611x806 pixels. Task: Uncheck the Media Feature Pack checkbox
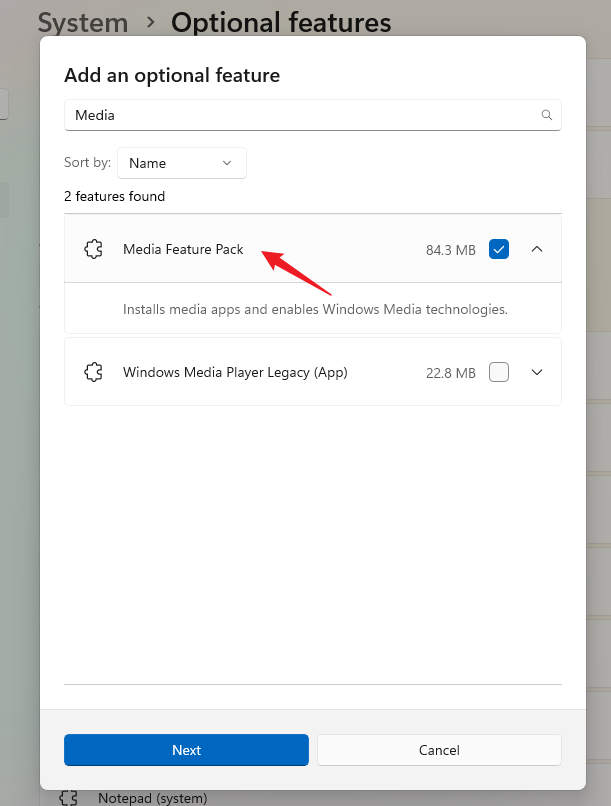498,249
